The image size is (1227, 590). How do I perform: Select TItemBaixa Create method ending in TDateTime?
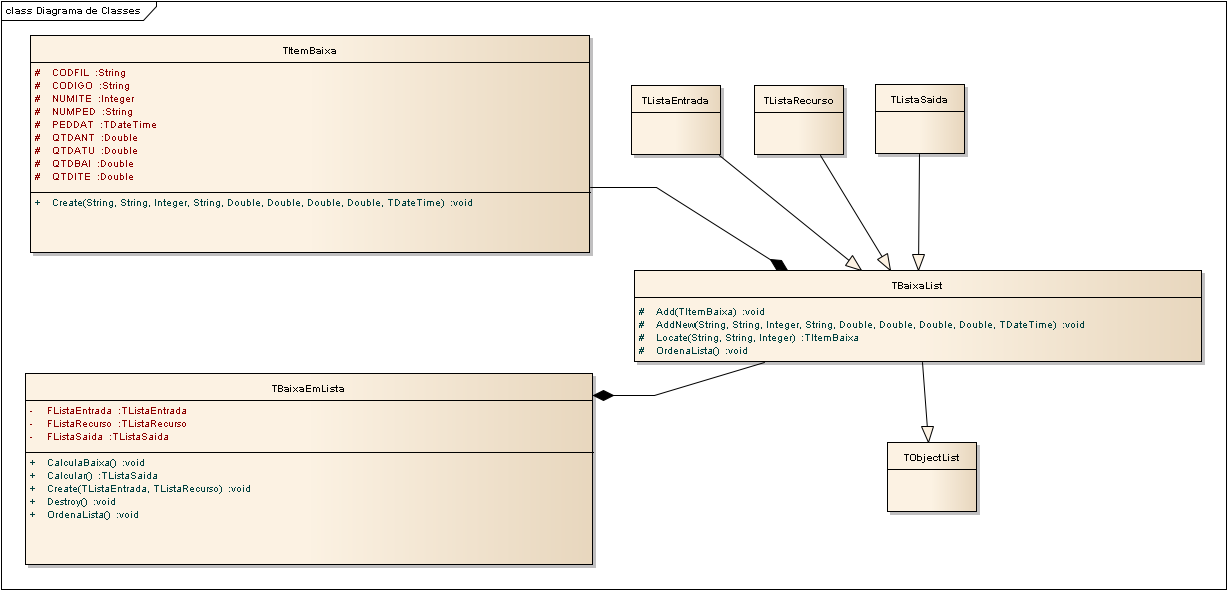coord(262,203)
